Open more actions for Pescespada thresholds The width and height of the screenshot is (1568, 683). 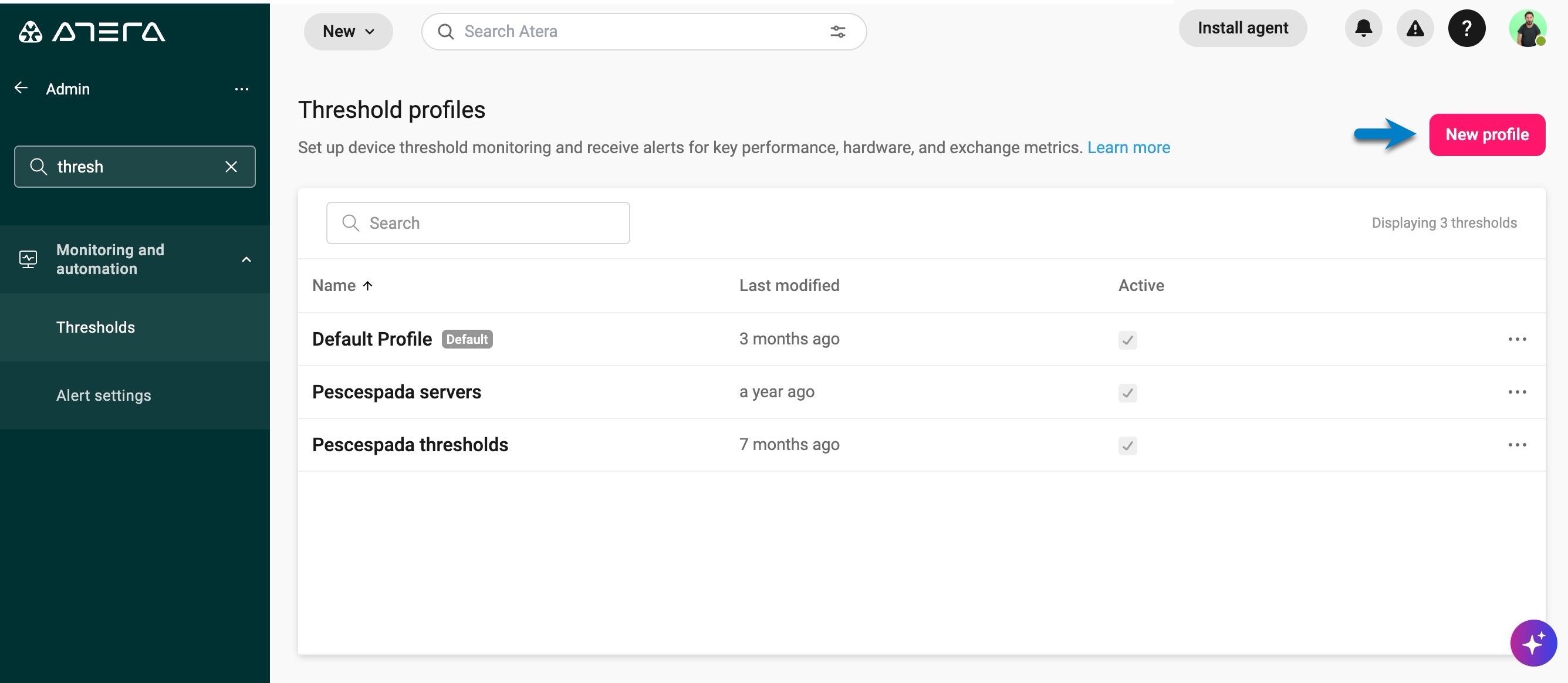click(x=1517, y=445)
